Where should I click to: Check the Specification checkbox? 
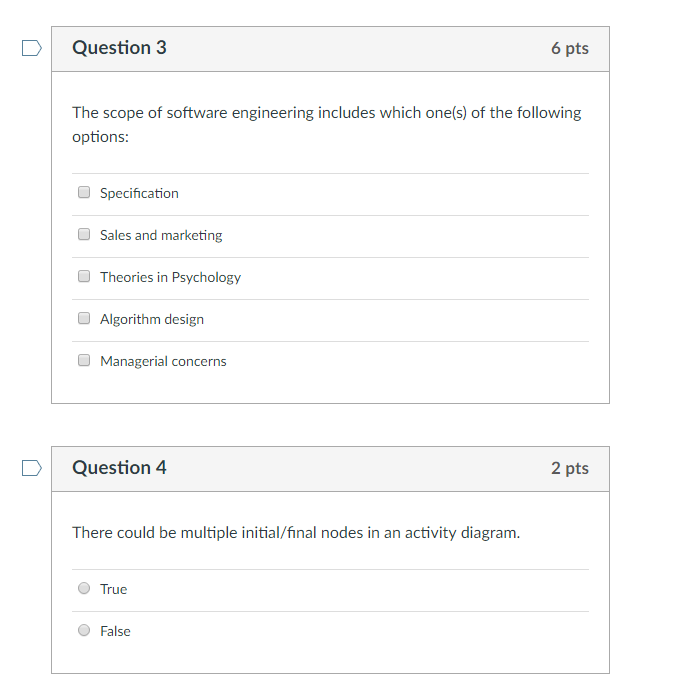coord(84,193)
